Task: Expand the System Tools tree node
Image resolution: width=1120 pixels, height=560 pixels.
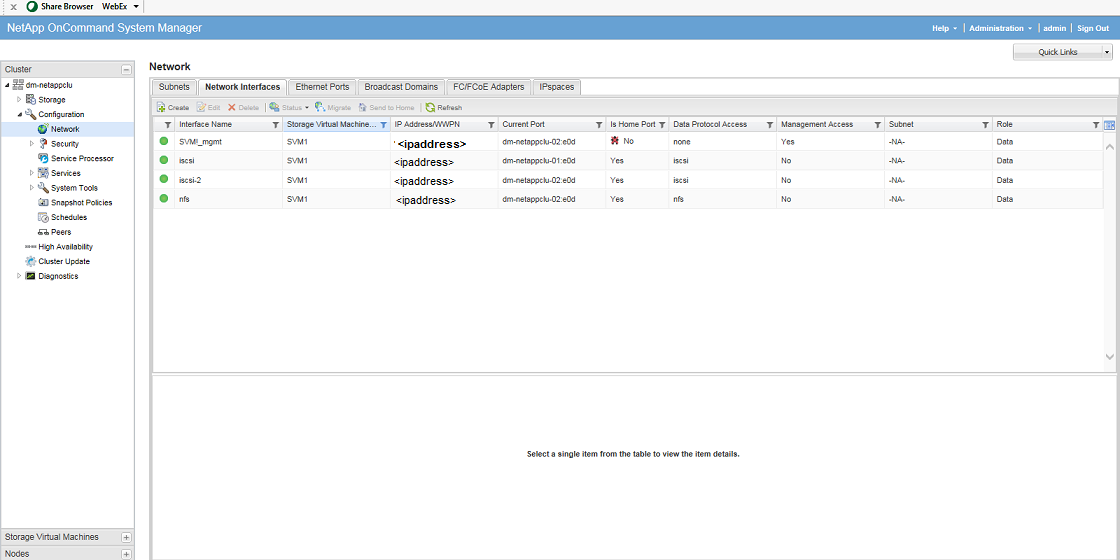Action: pos(31,188)
